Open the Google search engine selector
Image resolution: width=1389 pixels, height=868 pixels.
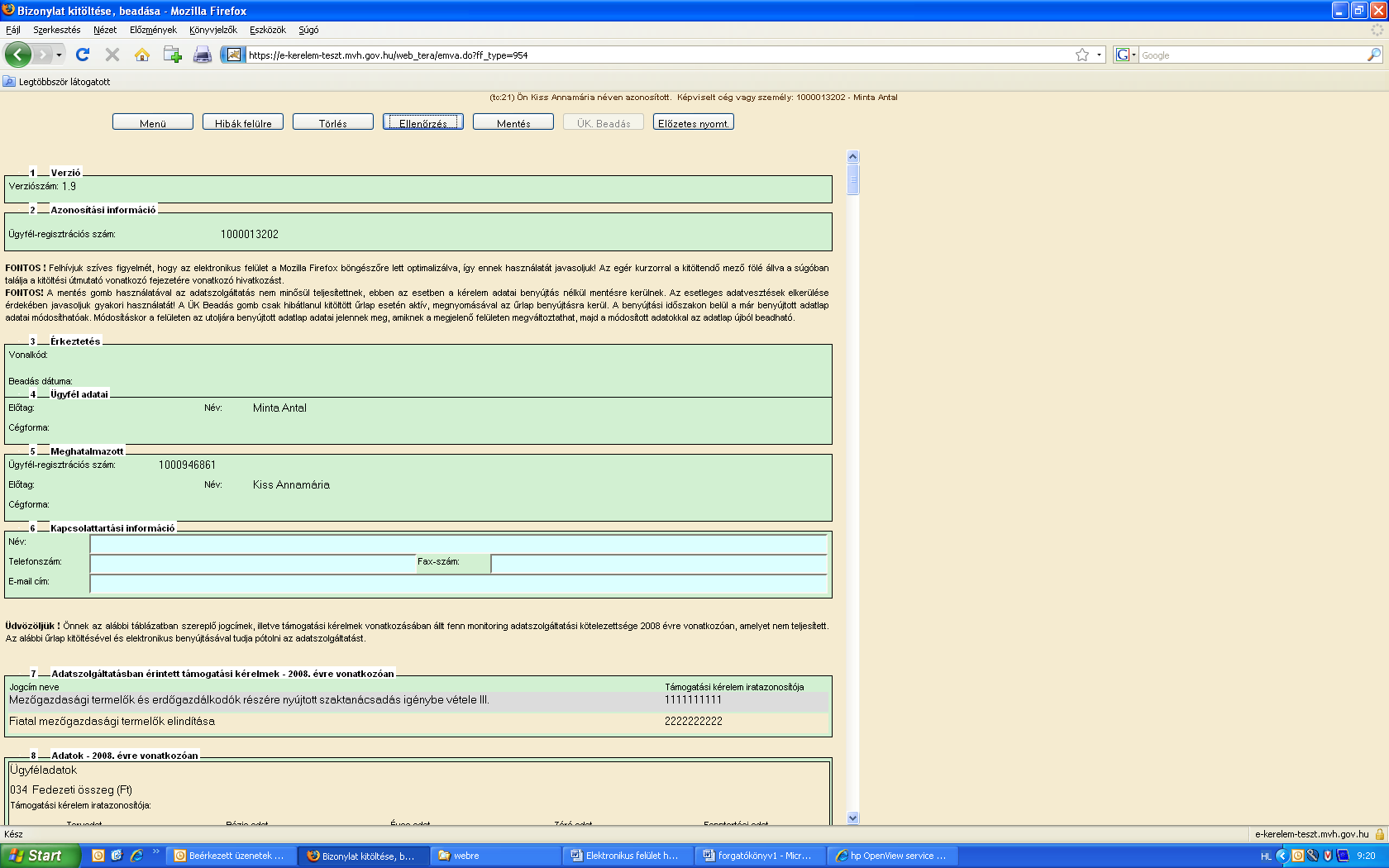(x=1125, y=55)
